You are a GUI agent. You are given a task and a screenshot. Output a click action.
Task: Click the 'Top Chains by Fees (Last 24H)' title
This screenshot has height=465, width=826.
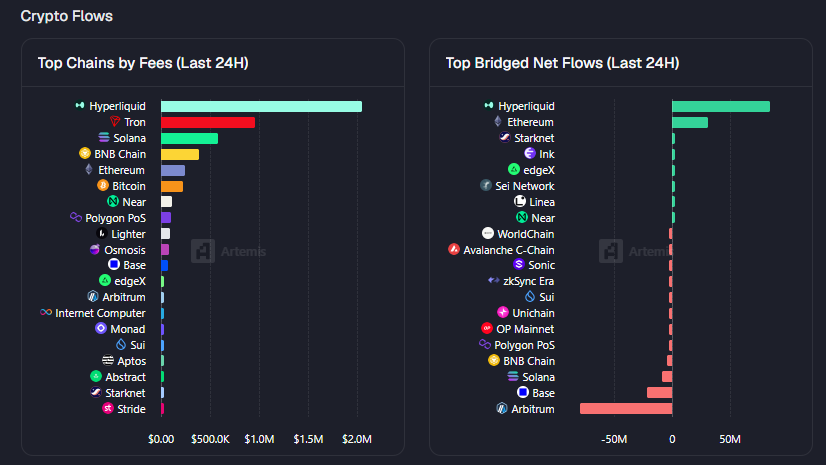click(143, 63)
